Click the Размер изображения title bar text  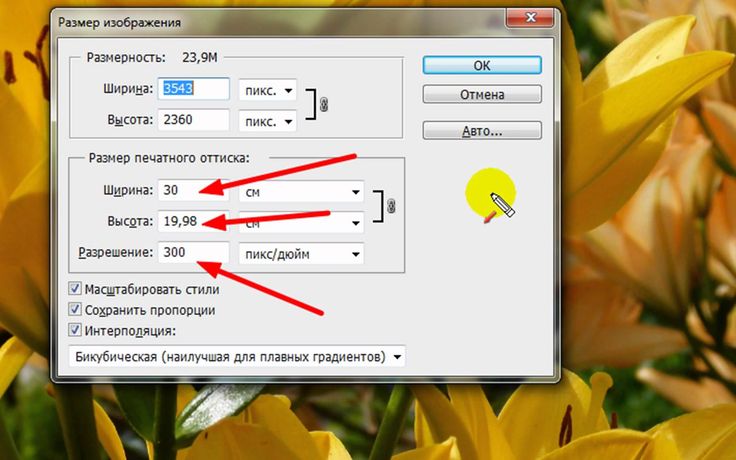tap(119, 23)
